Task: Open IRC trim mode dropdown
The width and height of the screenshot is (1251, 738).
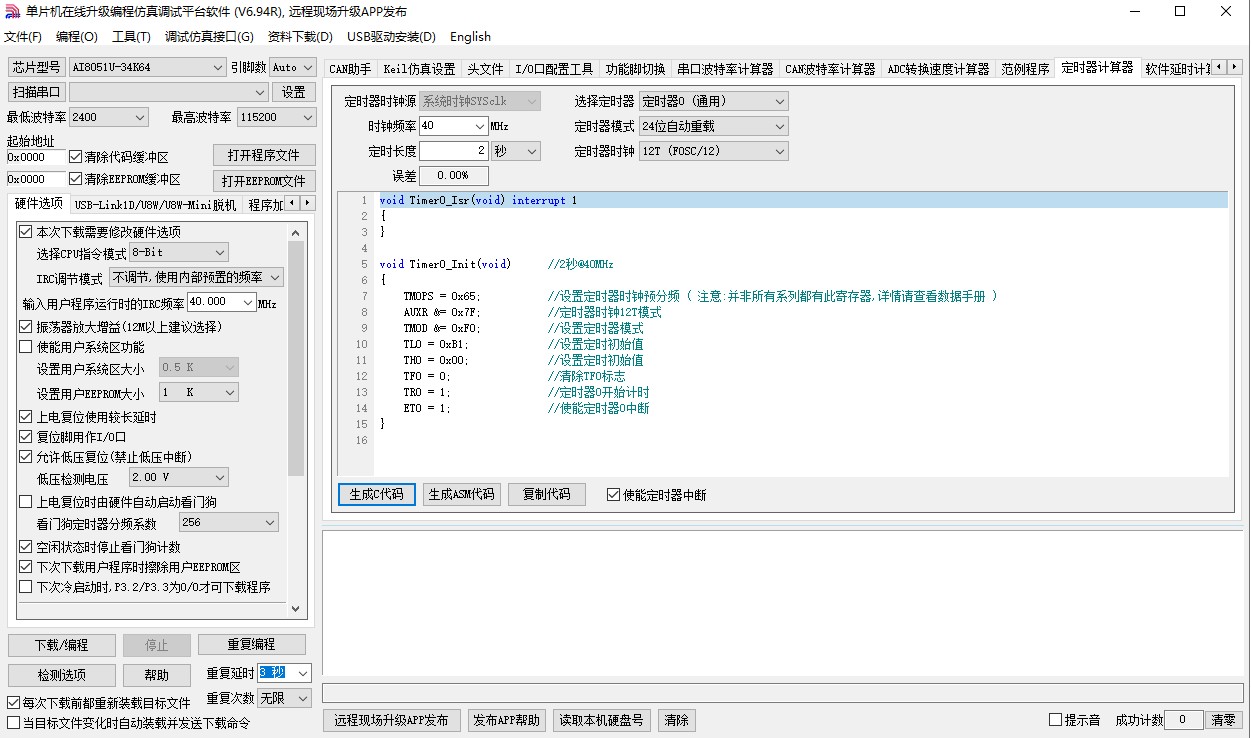Action: pos(196,277)
